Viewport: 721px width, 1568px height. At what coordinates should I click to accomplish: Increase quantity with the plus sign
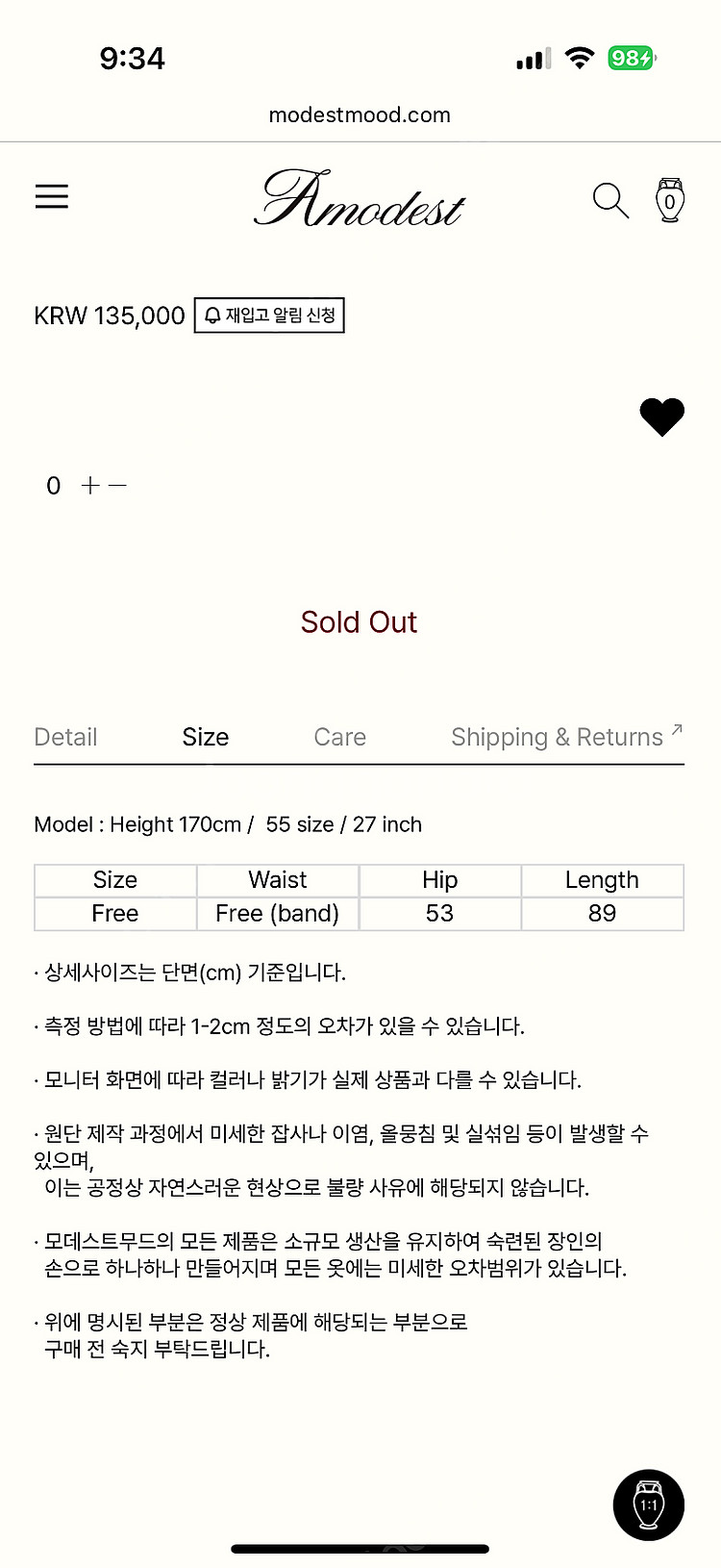90,486
